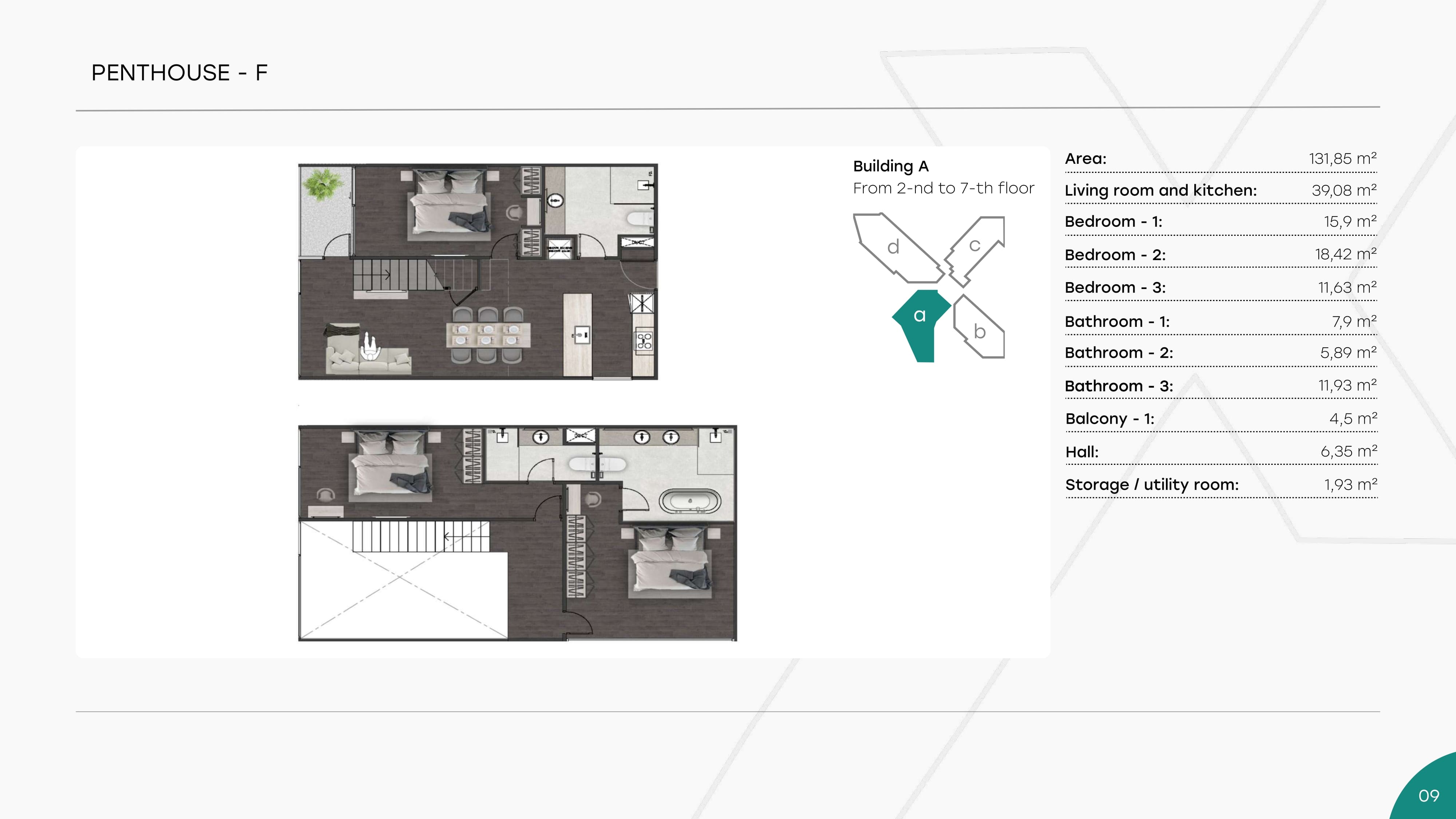Click the 'Bedroom - 1:' label
This screenshot has height=819, width=1456.
coord(1113,222)
